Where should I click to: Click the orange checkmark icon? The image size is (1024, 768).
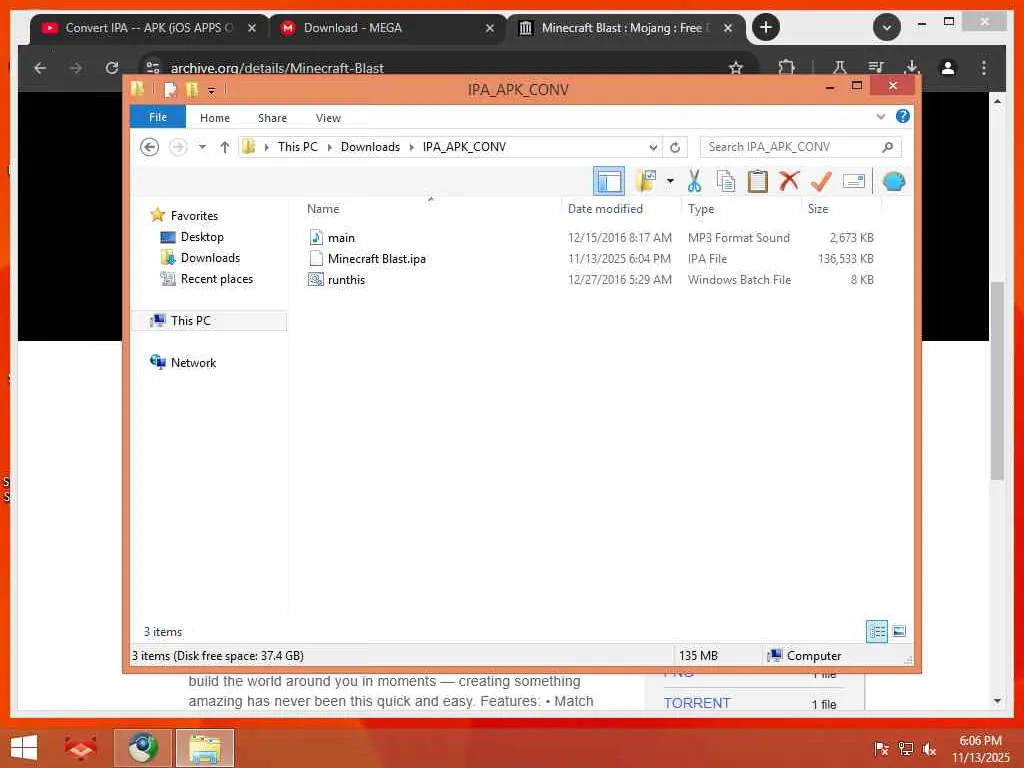click(x=821, y=181)
